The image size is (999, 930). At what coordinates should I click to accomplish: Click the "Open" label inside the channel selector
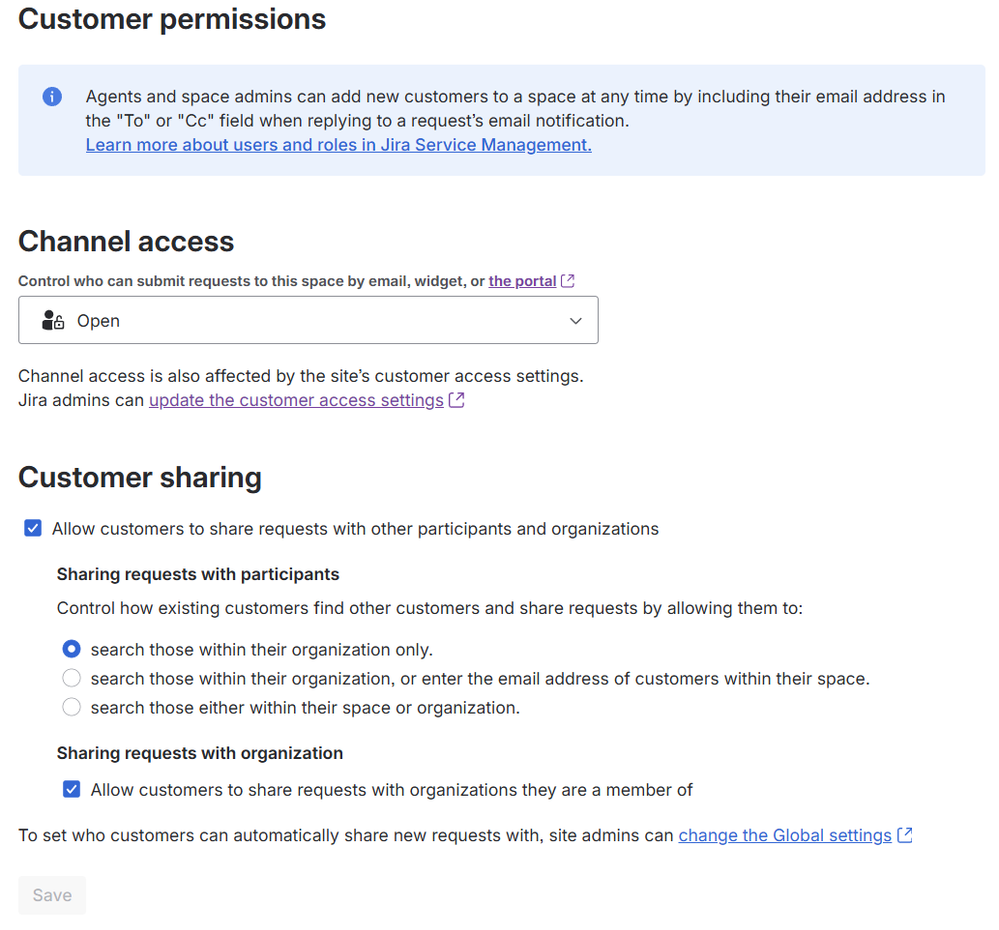coord(98,320)
